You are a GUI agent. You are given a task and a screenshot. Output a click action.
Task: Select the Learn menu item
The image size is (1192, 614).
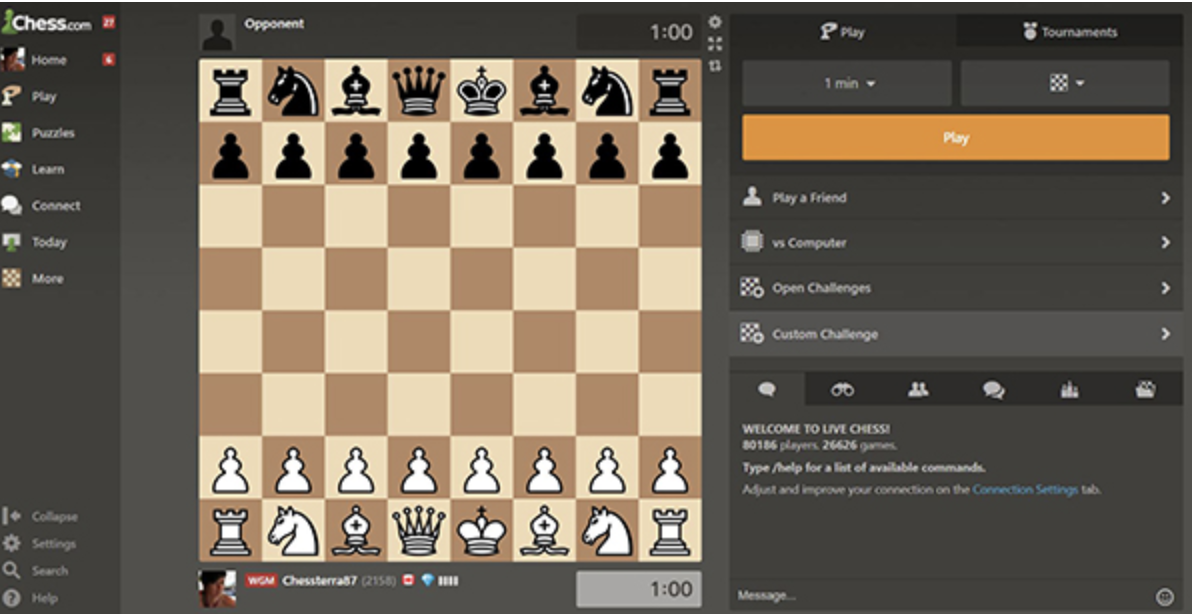point(47,170)
